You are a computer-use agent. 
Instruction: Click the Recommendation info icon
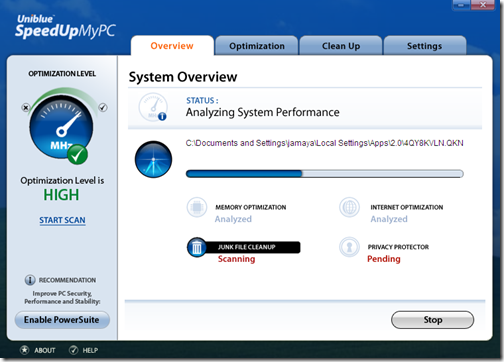click(30, 280)
